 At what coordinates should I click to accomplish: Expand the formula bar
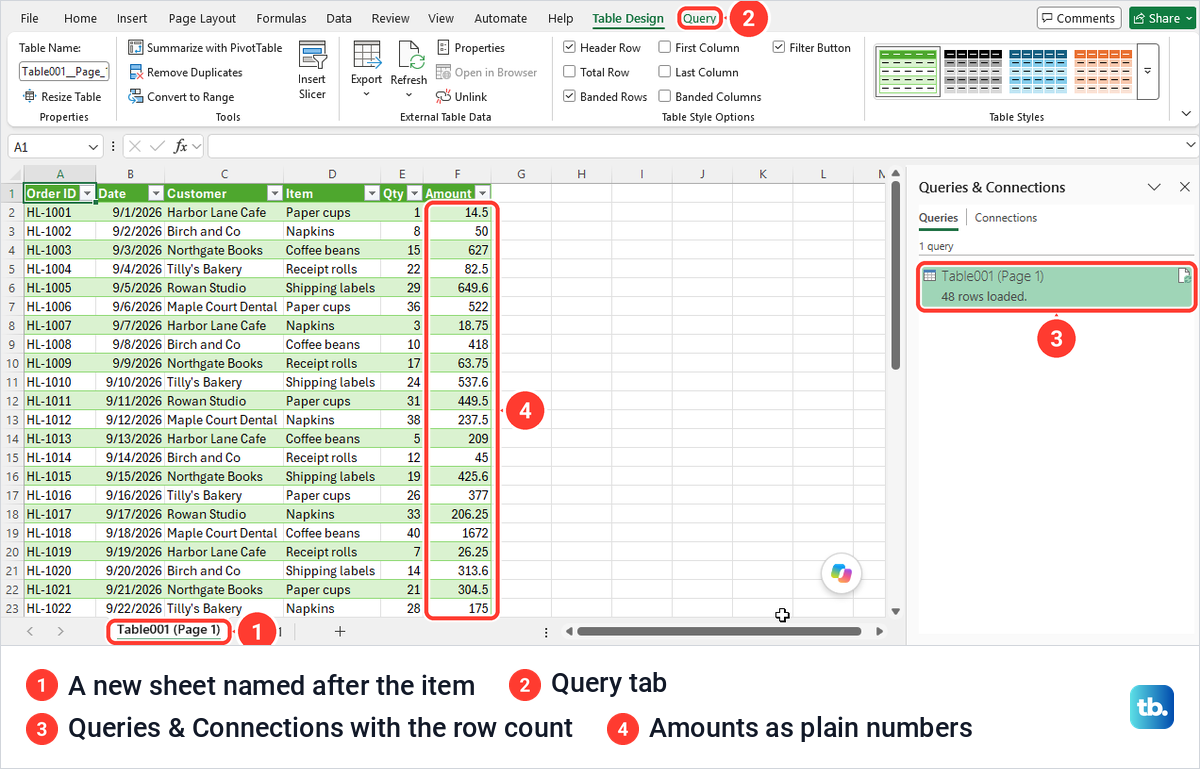click(1190, 146)
